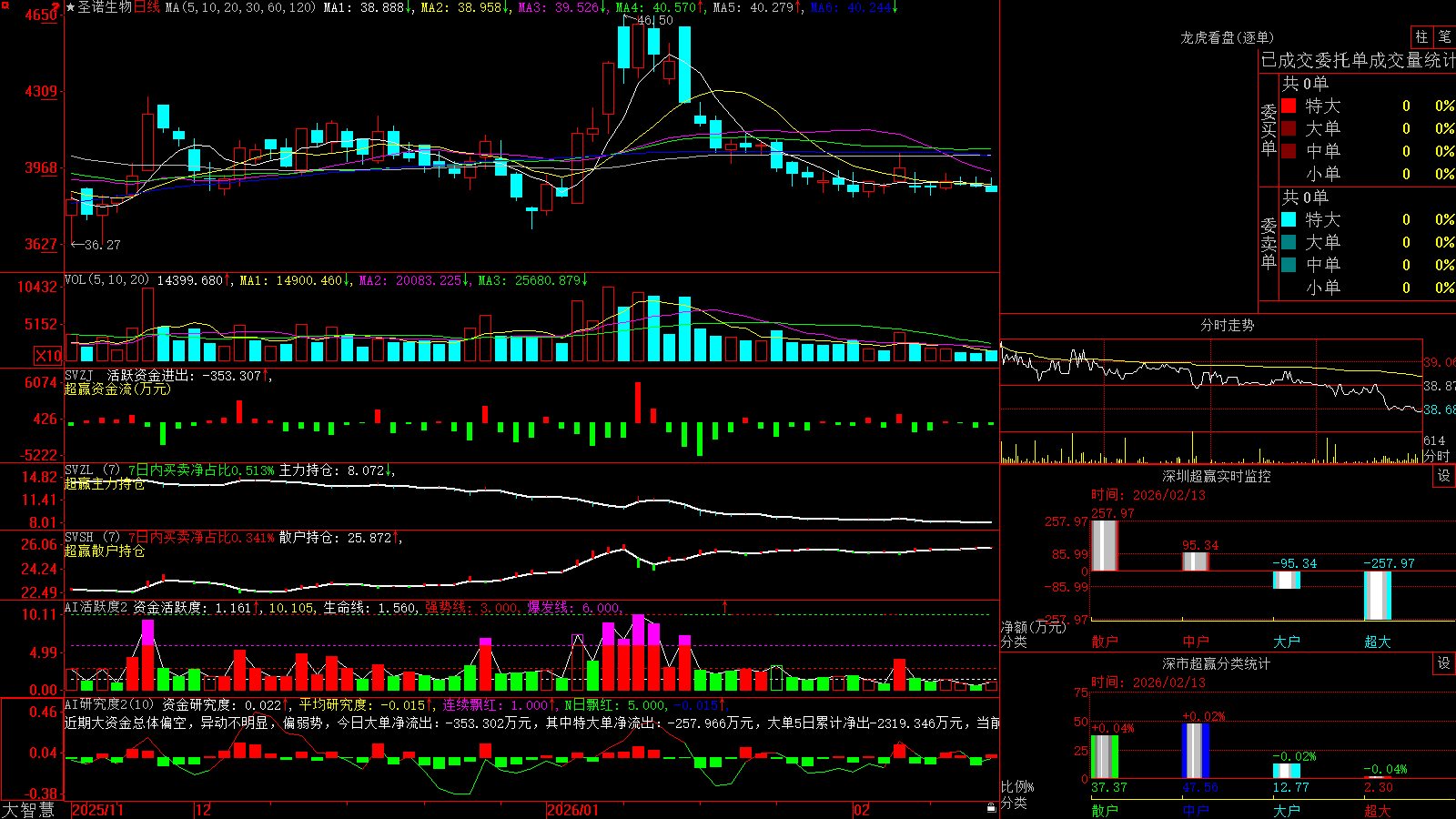Screen dimensions: 1456x819
Task: Click the lock icon at chart bottom-right
Action: (x=992, y=808)
